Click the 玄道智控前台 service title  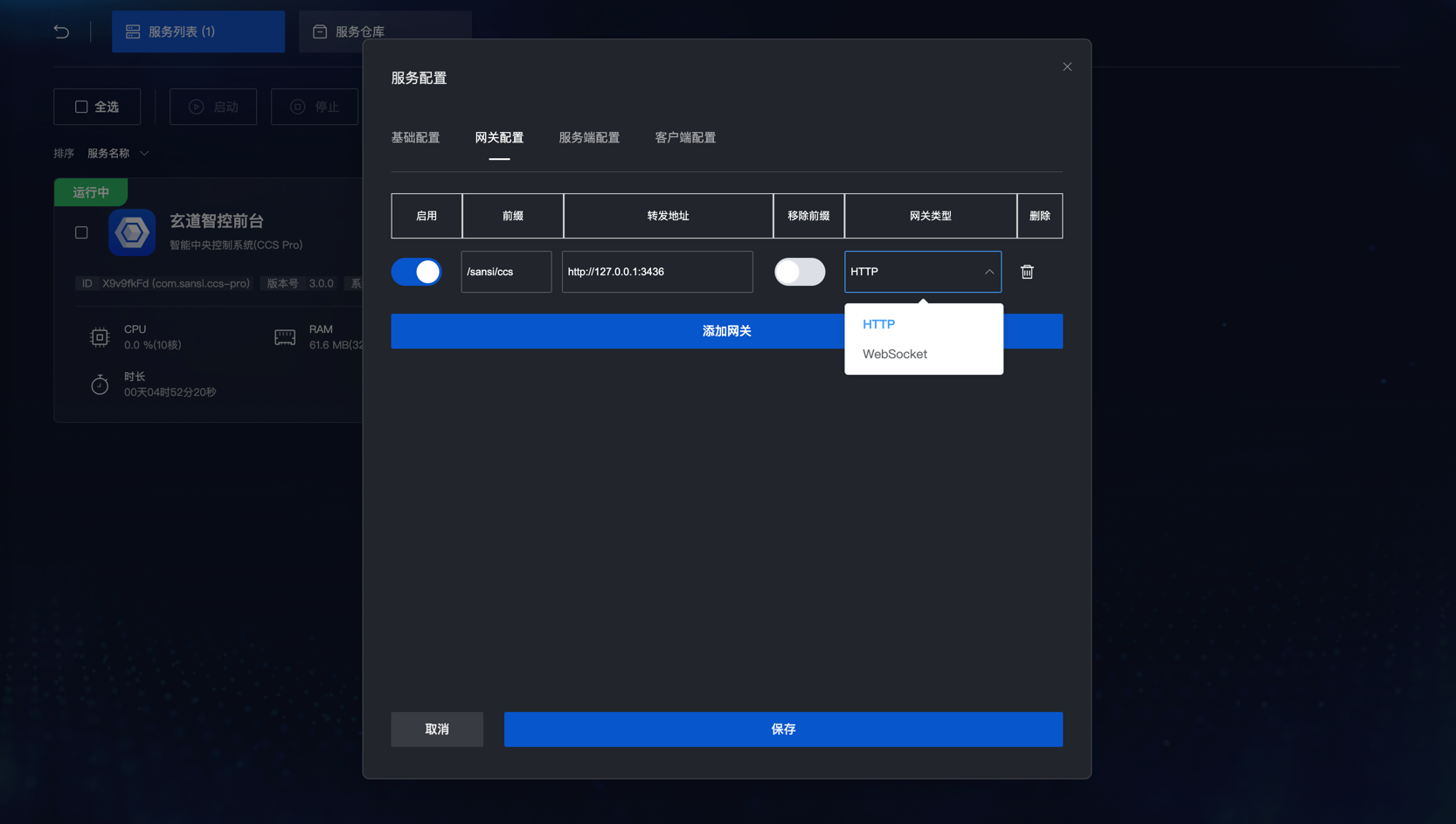click(x=217, y=221)
